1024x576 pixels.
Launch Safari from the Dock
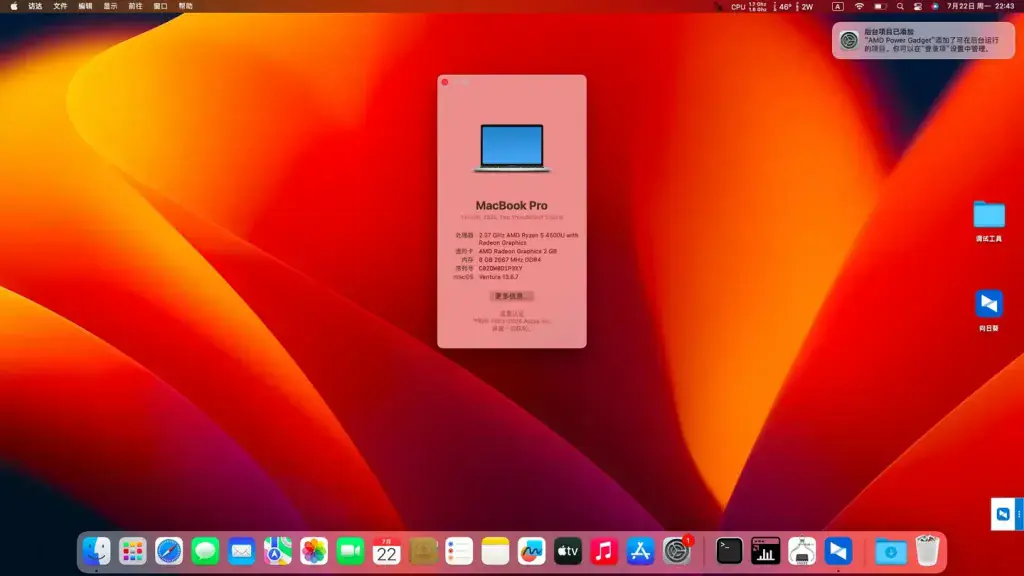click(x=169, y=552)
